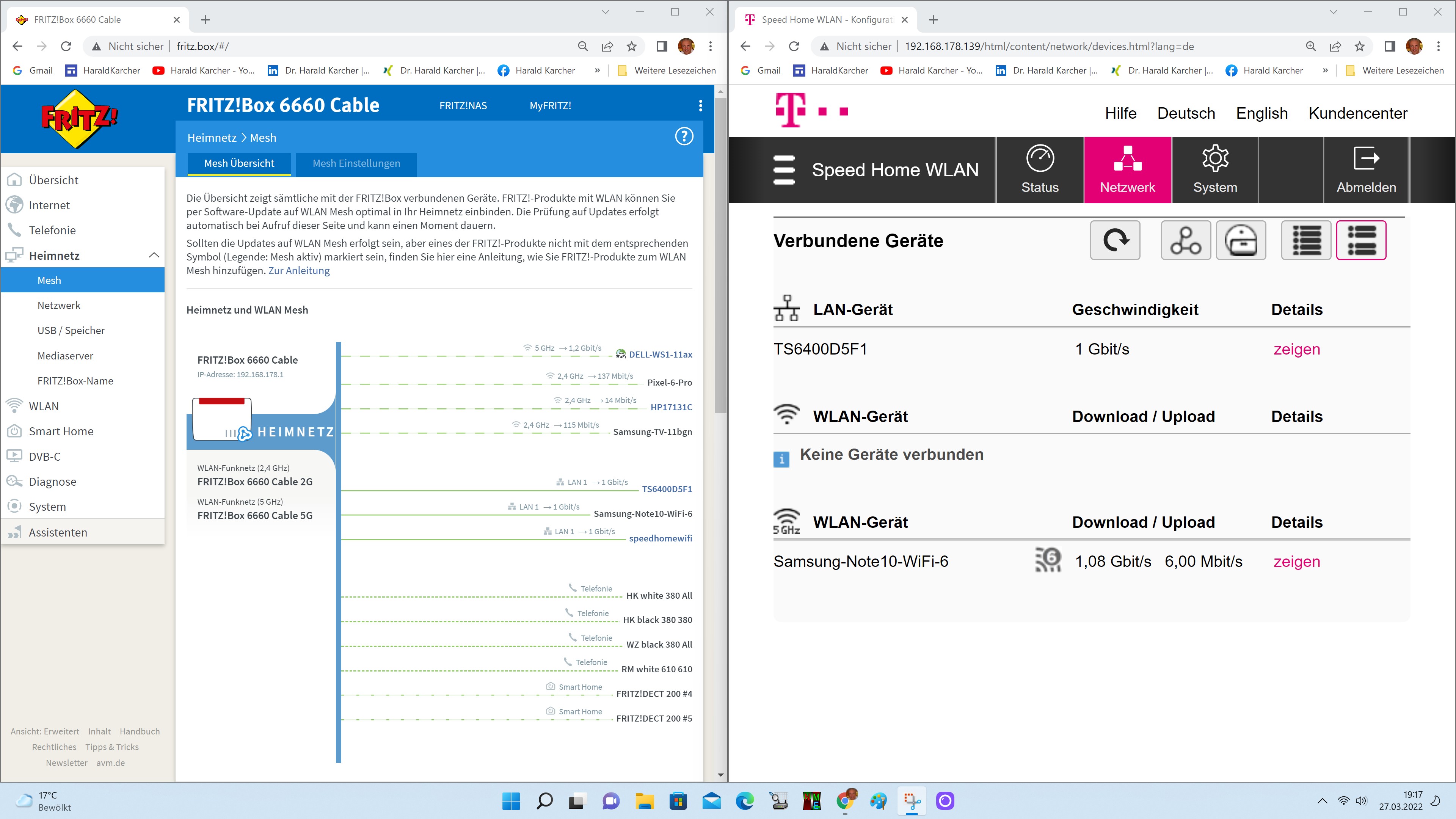Open Netzwerk under Heimnetz menu
1456x819 pixels.
click(59, 305)
